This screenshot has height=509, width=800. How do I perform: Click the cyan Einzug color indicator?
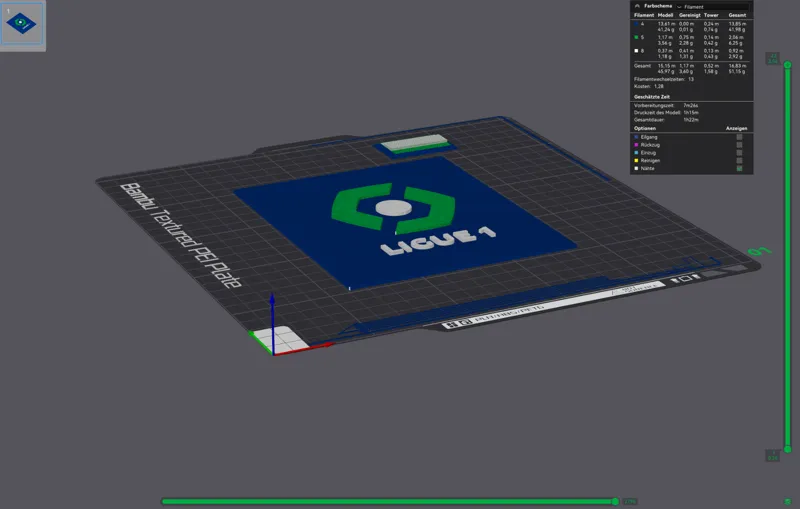[636, 152]
